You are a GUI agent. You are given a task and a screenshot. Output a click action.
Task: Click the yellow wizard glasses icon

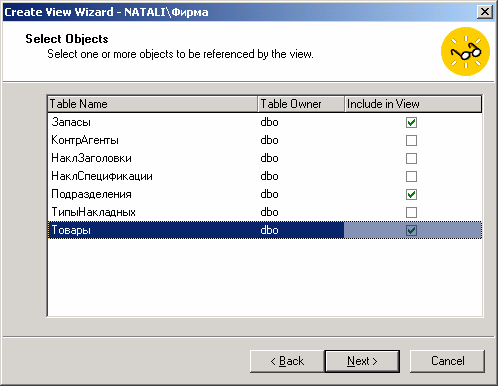click(465, 52)
